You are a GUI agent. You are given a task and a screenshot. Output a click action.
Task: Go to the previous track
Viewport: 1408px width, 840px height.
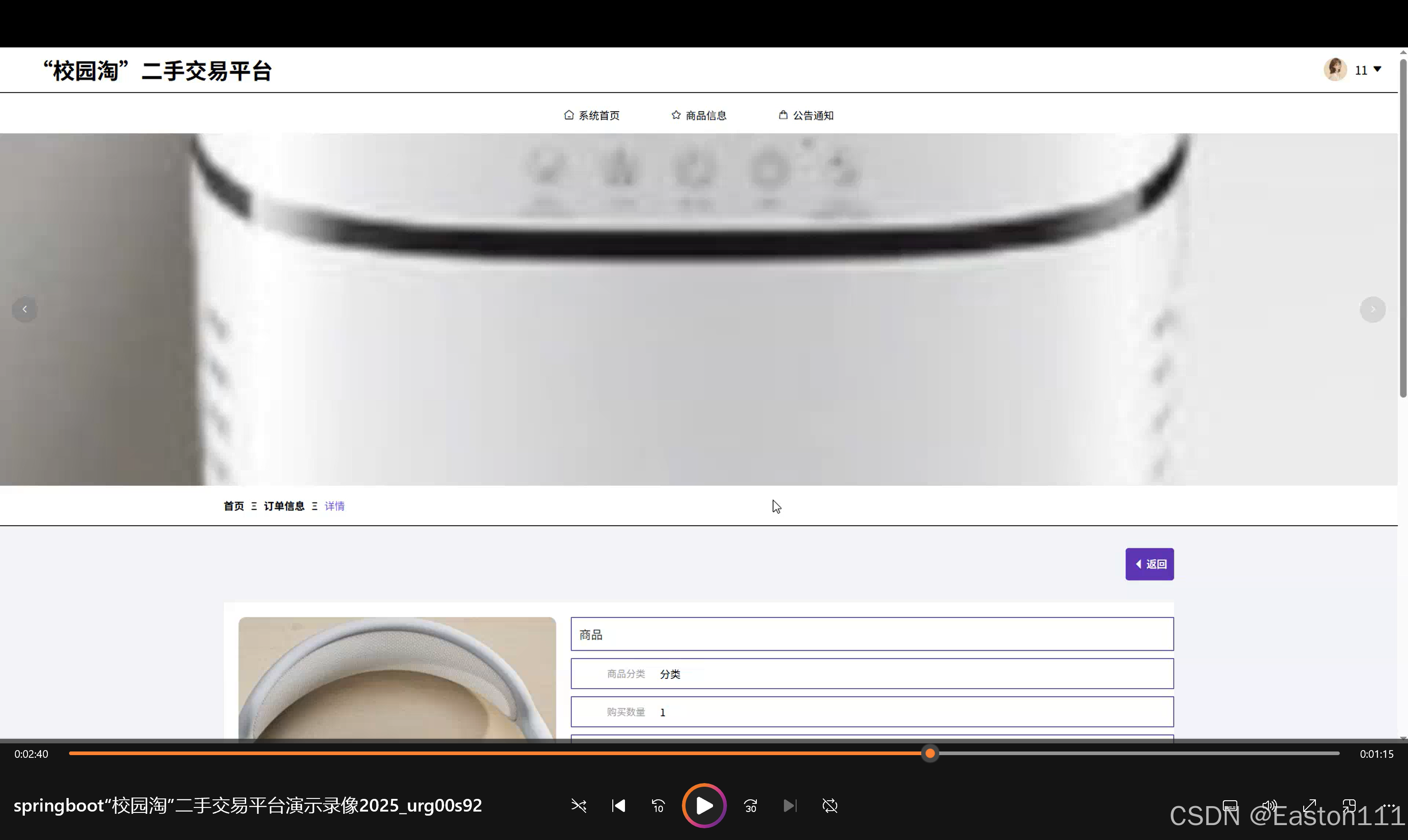[619, 806]
